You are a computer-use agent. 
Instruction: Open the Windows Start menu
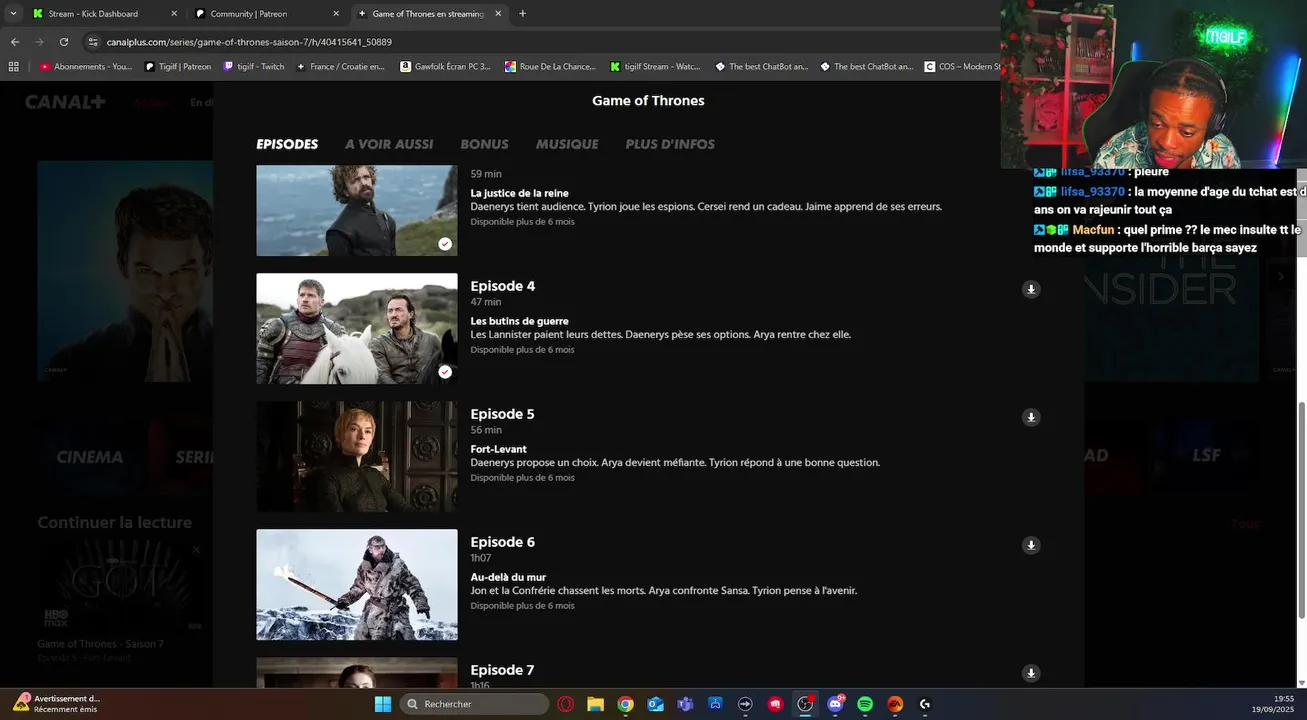383,704
